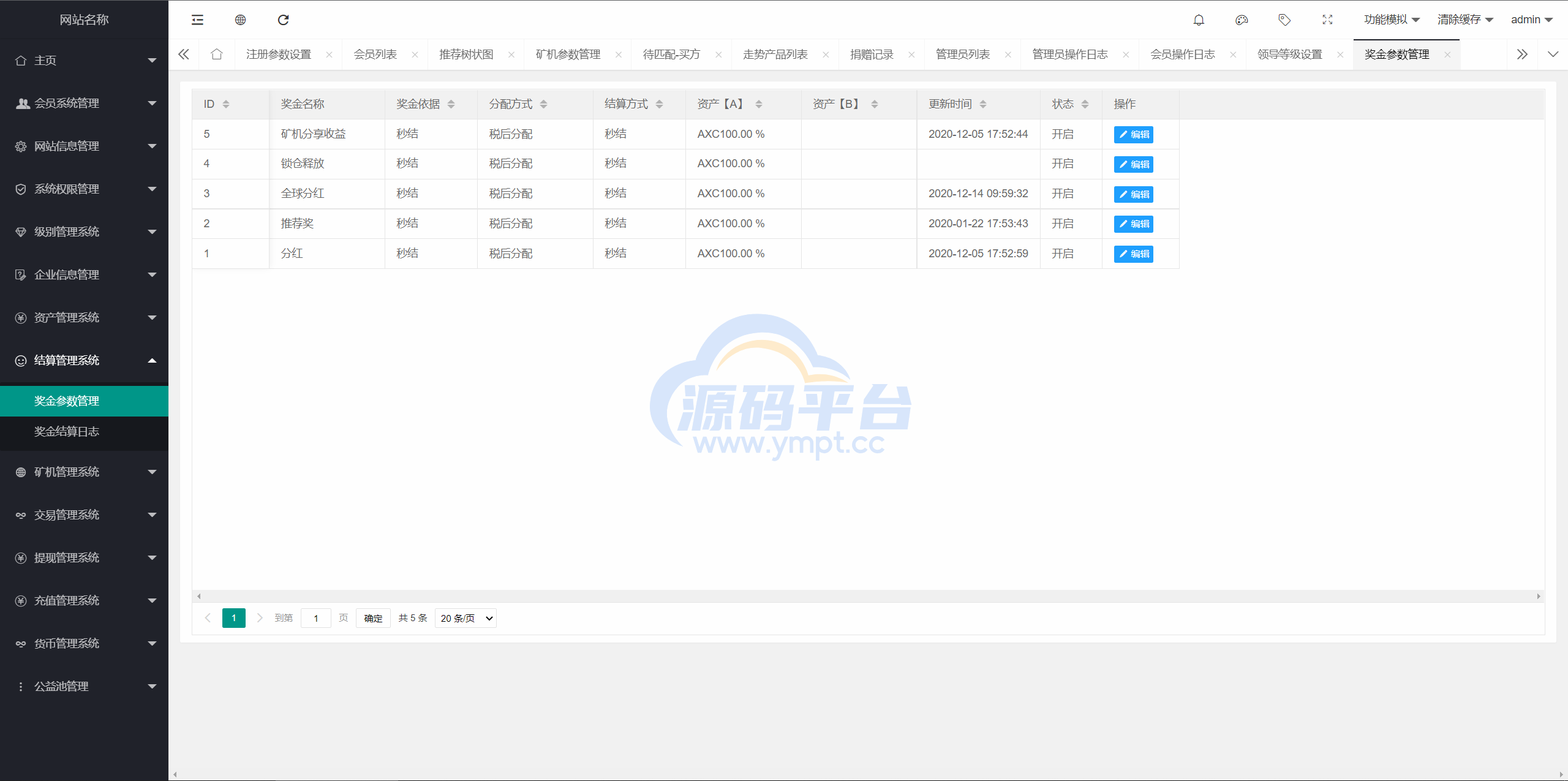The height and width of the screenshot is (781, 1568).
Task: Expand 矿机管理系统 sidebar menu
Action: tap(84, 472)
